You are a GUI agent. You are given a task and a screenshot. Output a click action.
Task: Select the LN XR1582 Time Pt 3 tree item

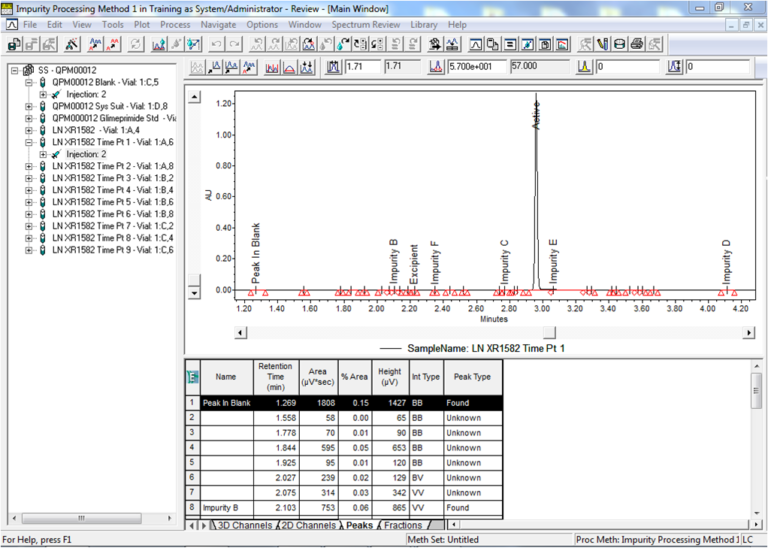click(113, 178)
